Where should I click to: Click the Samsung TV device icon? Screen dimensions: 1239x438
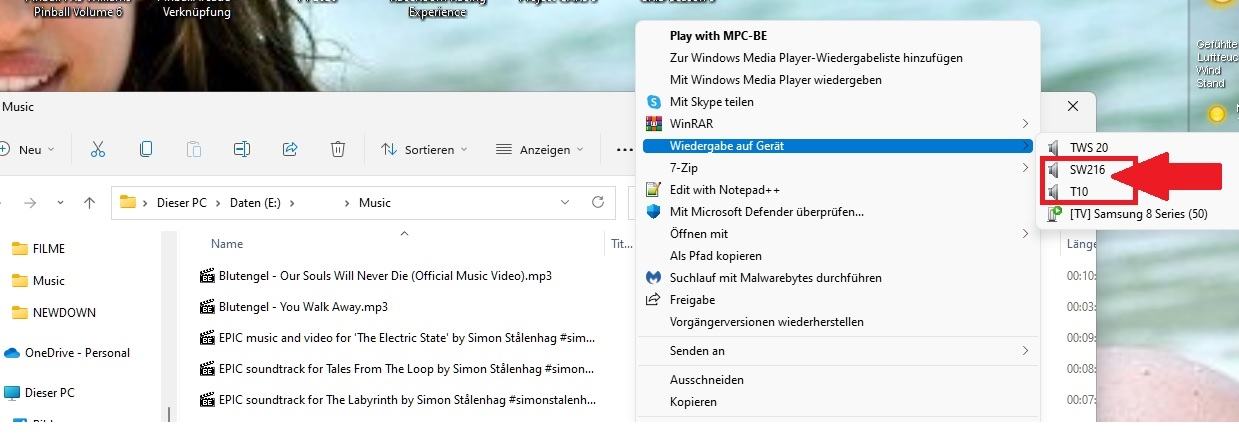tap(1054, 213)
